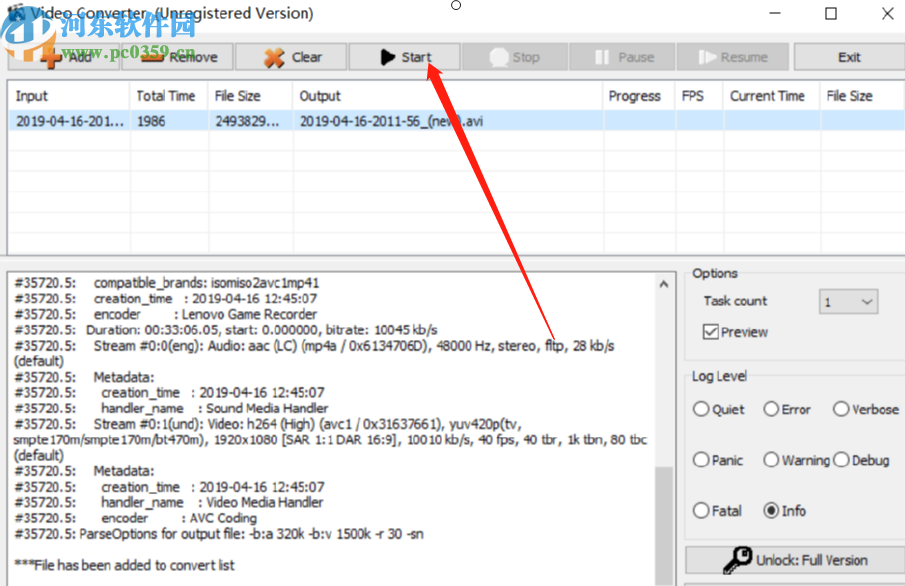Click the black play icon on Start

point(387,57)
